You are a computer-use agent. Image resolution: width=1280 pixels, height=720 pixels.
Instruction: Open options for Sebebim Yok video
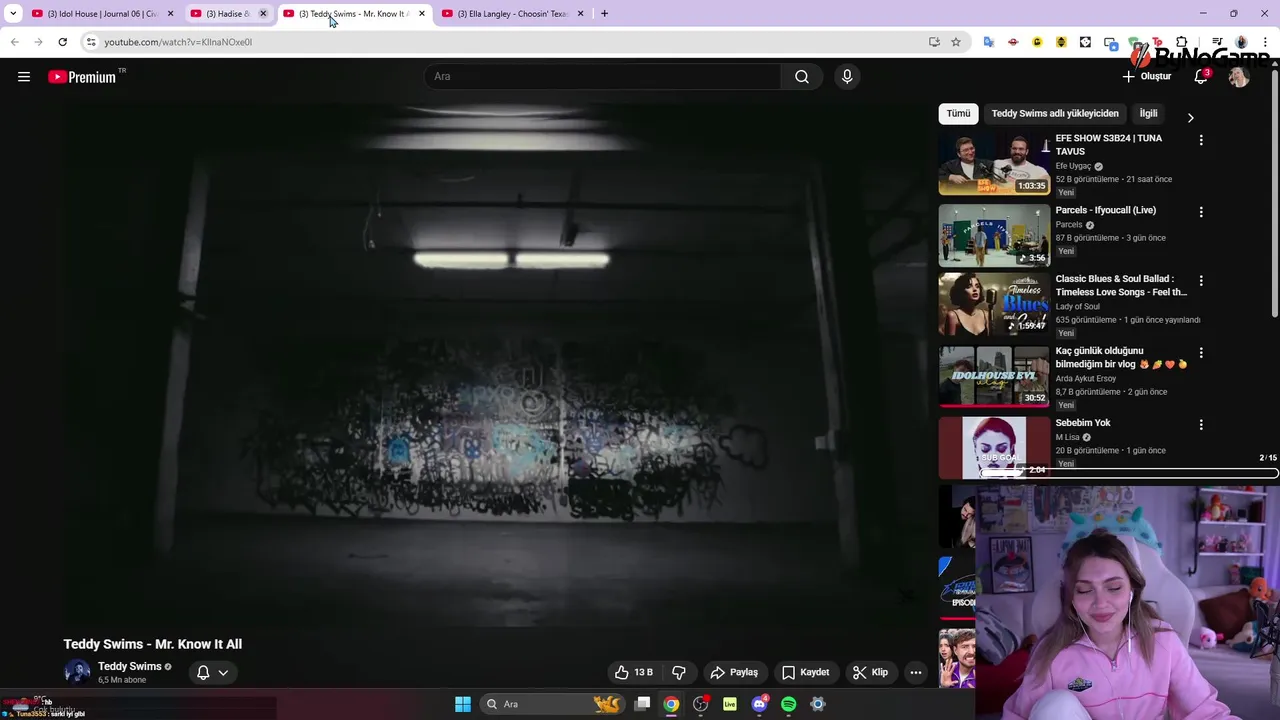coord(1201,425)
